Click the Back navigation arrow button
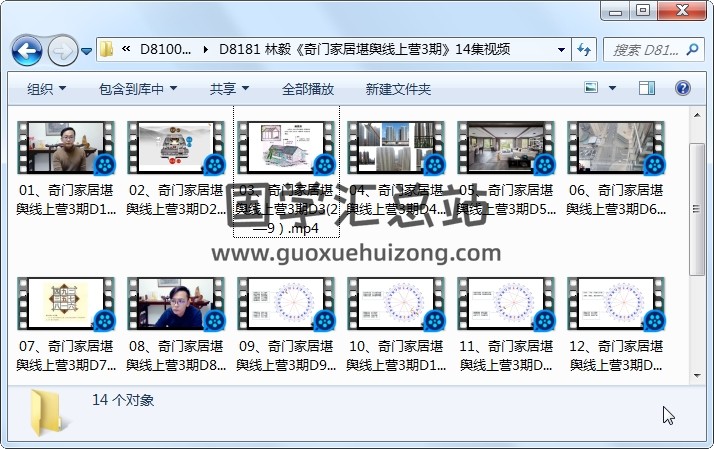This screenshot has height=449, width=714. 26,49
